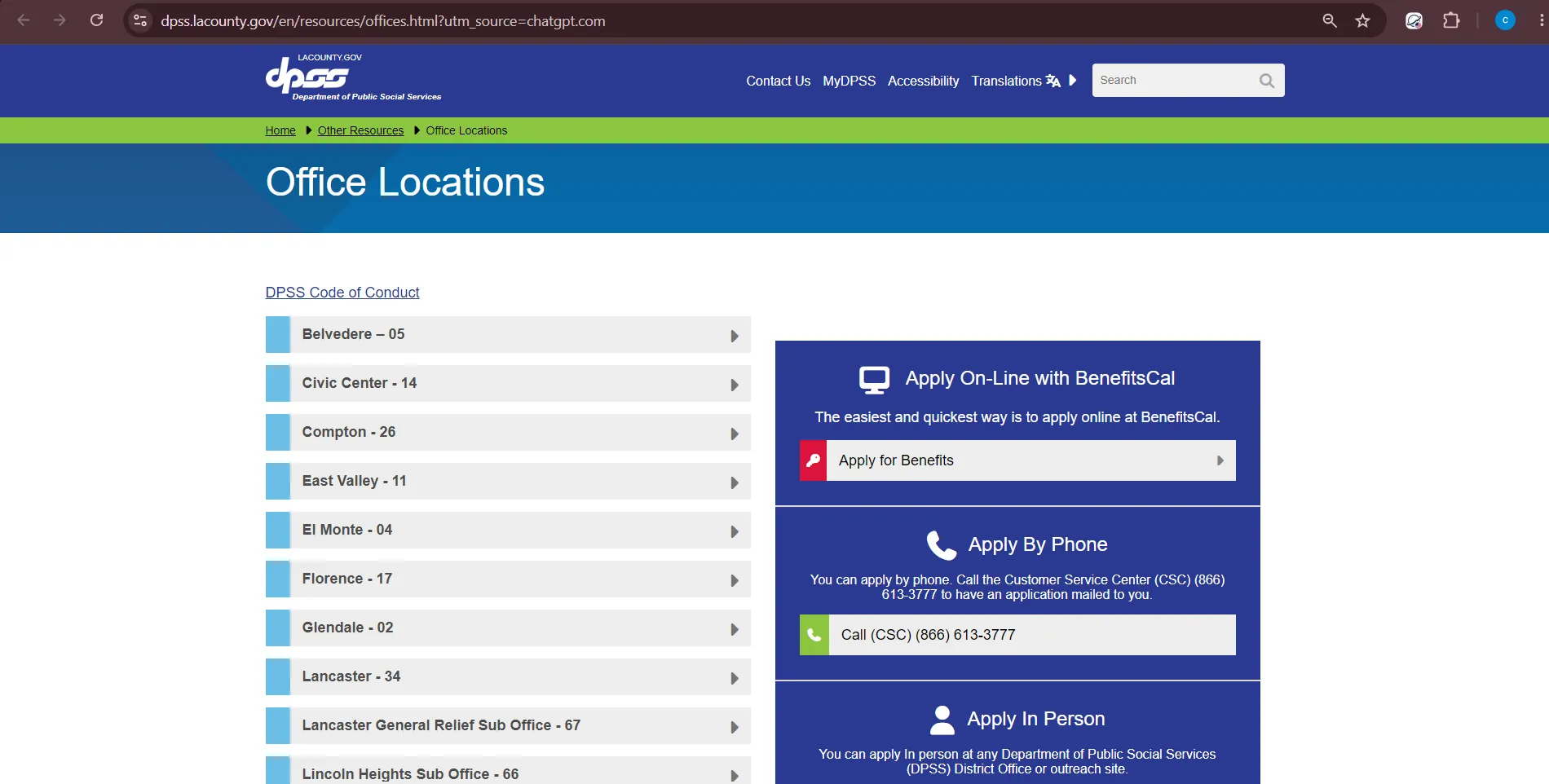Open site information icon in address bar

tap(140, 20)
